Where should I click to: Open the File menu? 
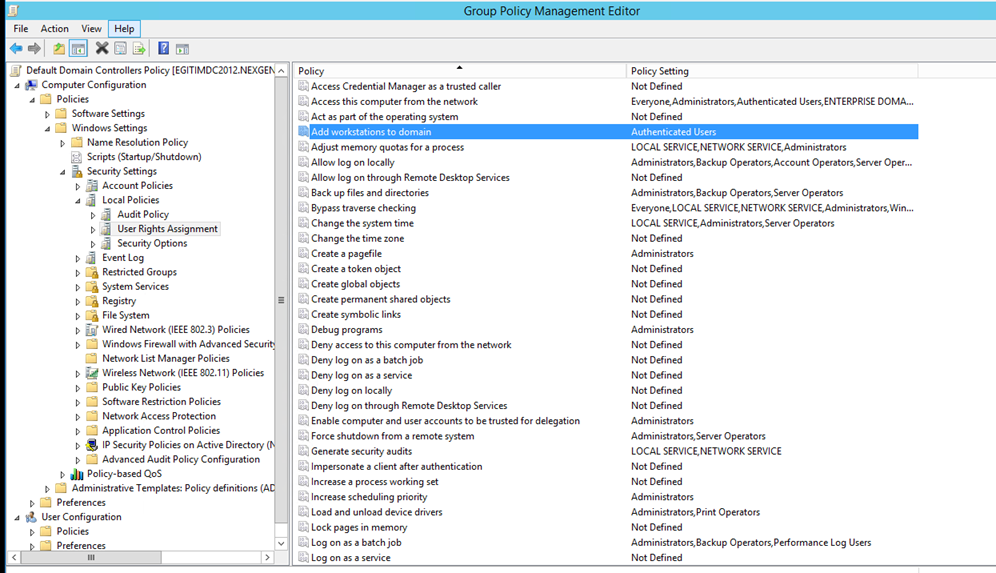point(21,29)
